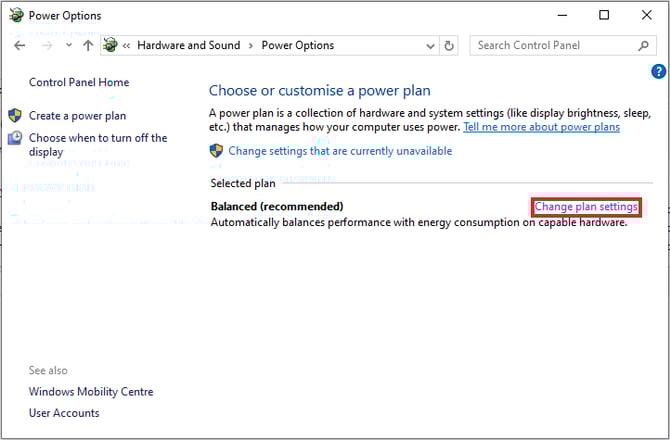Open Change plan settings for Balanced
This screenshot has height=440, width=670.
pyautogui.click(x=586, y=207)
